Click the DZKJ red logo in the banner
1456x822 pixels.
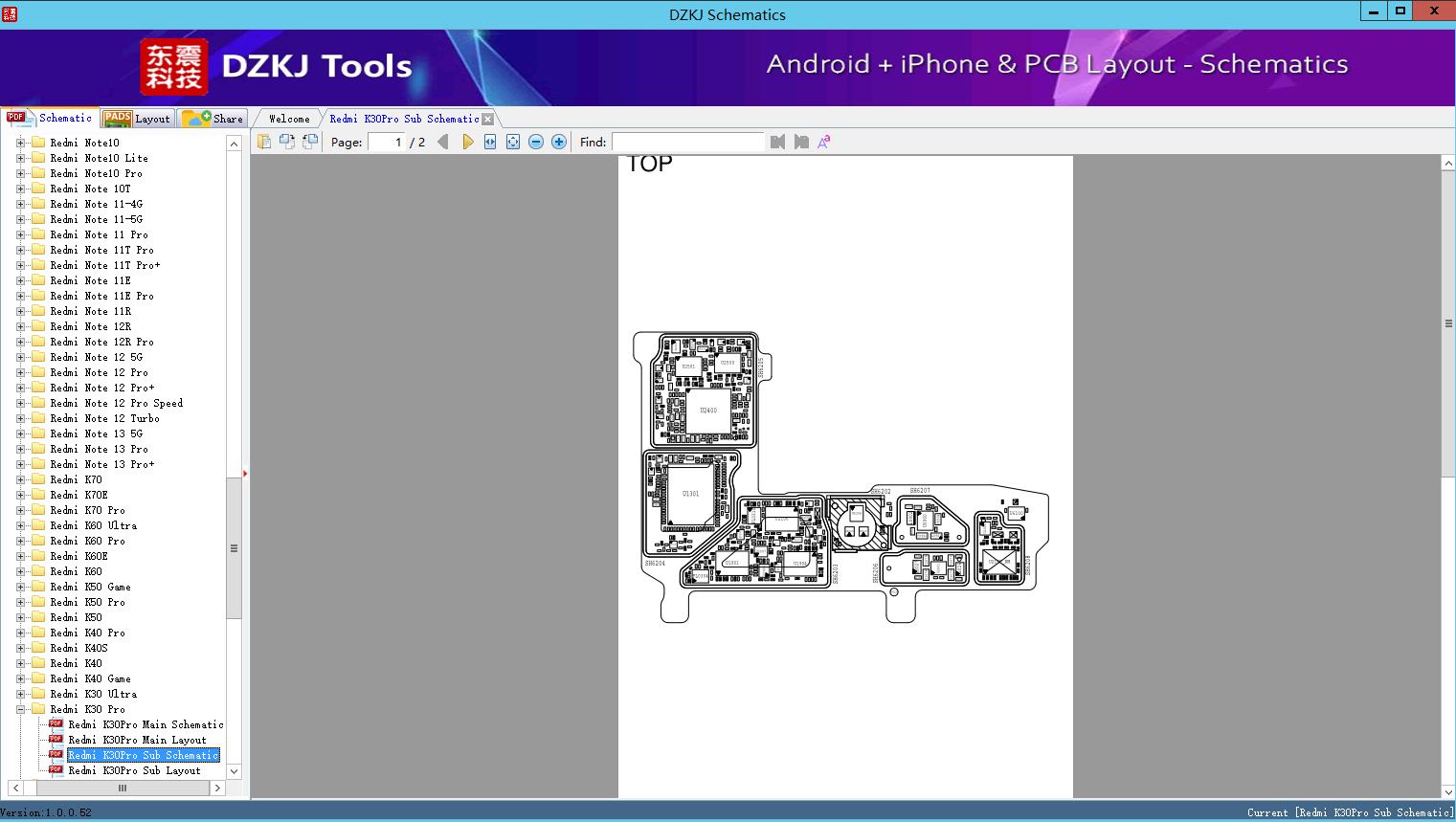tap(174, 67)
